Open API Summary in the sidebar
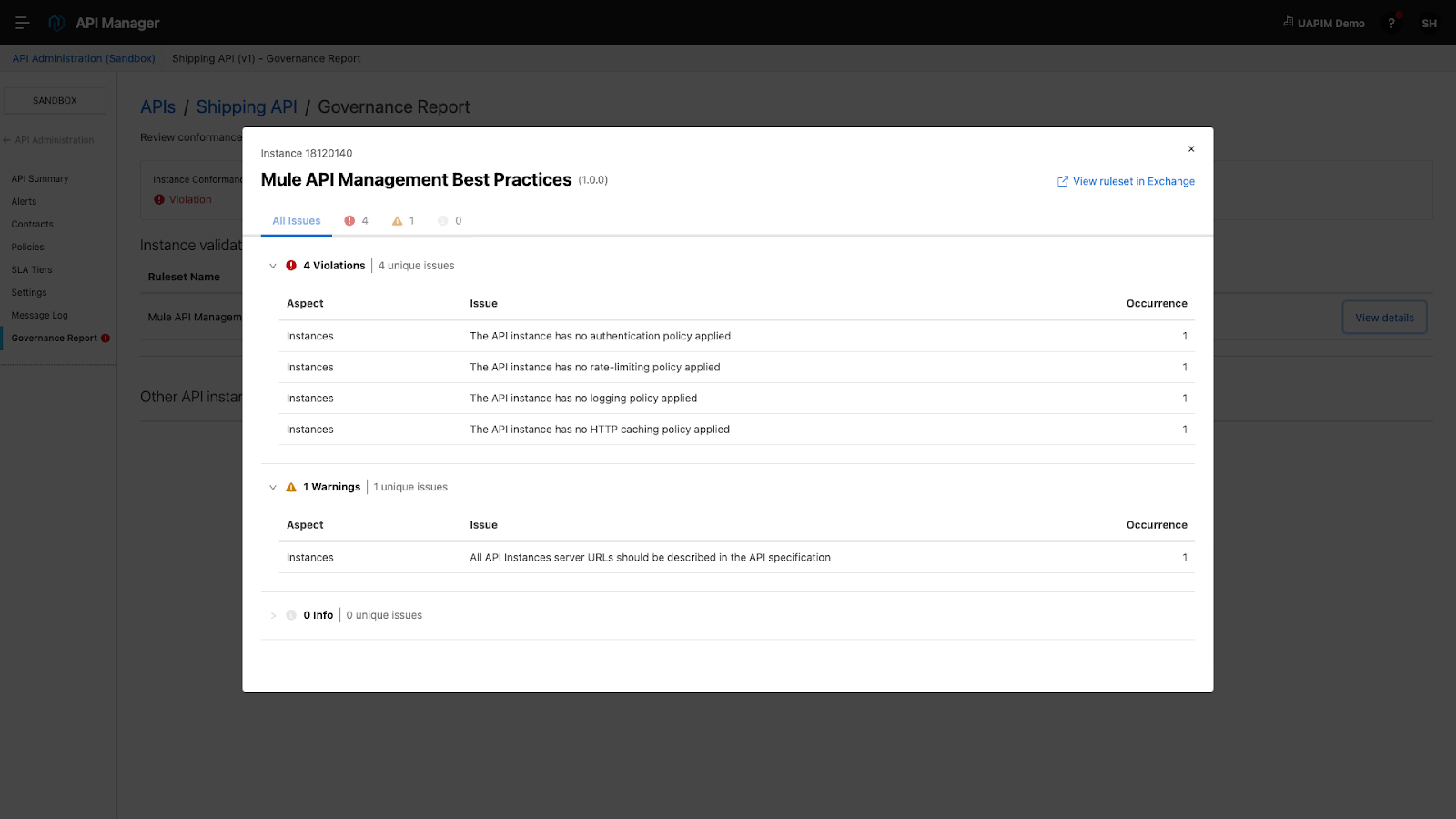The height and width of the screenshot is (819, 1456). click(40, 179)
